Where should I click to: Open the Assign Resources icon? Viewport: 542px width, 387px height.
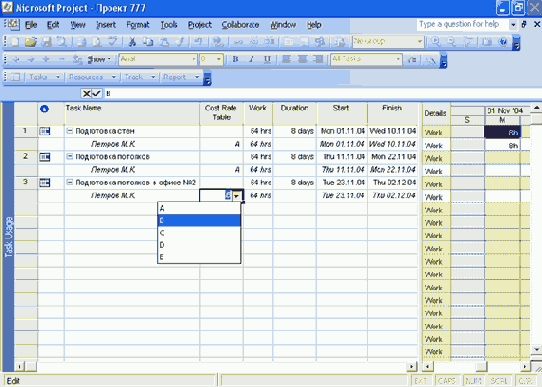pyautogui.click(x=320, y=42)
